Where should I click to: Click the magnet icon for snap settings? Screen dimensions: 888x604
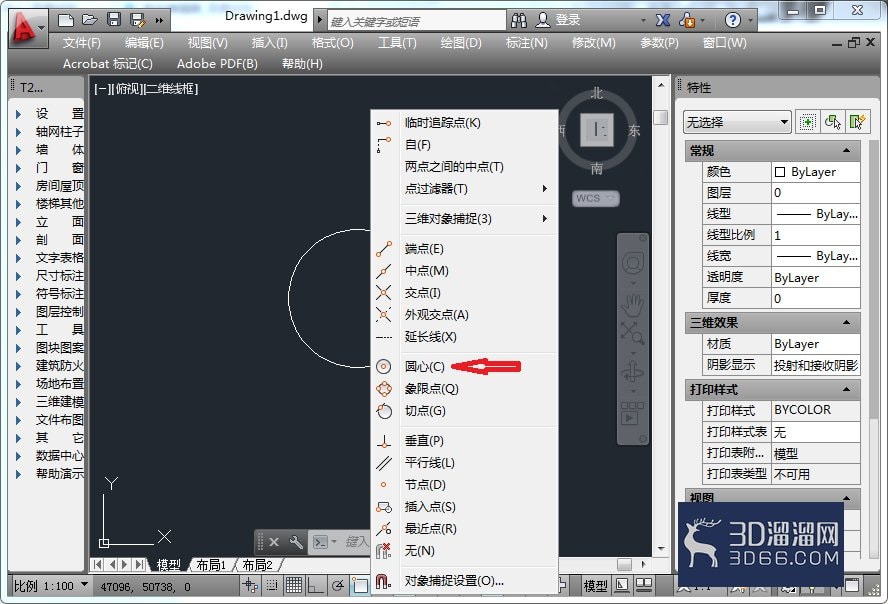pyautogui.click(x=383, y=581)
